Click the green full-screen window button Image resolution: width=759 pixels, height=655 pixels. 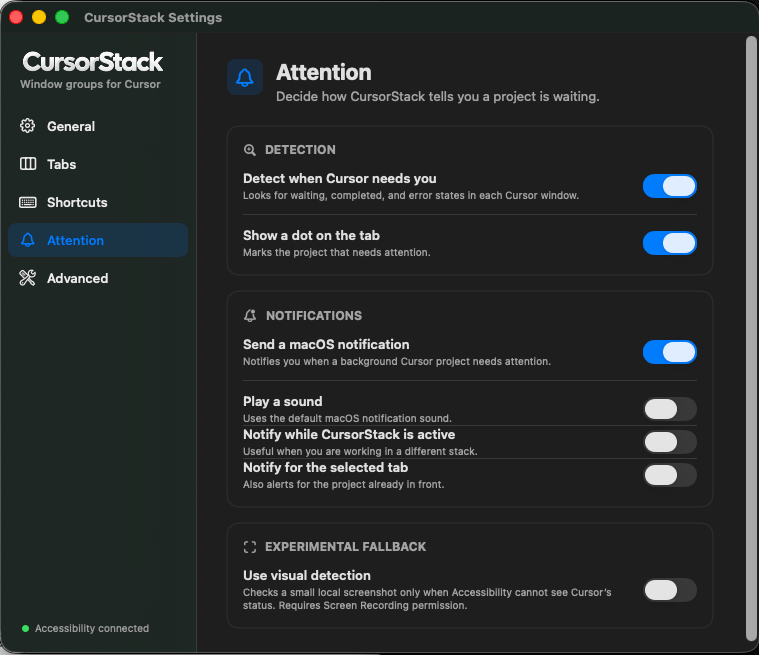point(62,17)
